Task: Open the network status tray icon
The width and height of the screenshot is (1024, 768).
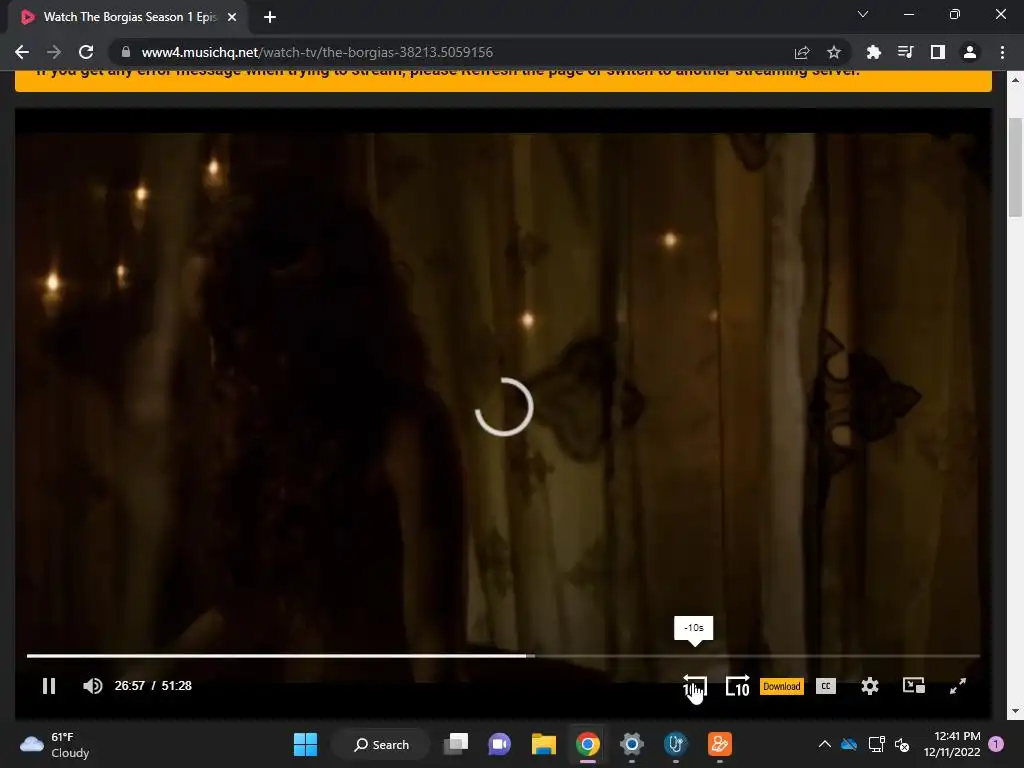Action: [876, 744]
